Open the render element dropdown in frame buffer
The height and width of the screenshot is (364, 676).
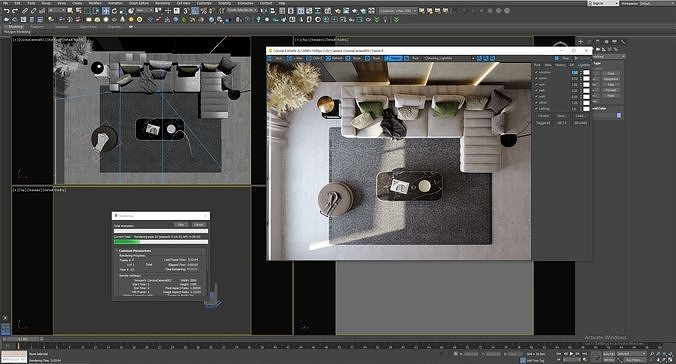[449, 58]
